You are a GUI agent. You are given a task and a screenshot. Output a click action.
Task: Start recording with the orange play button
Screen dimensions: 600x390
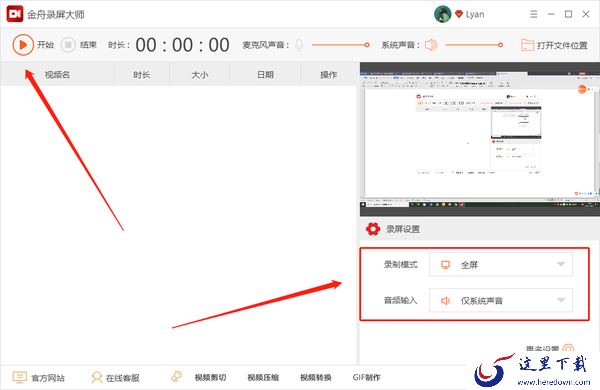(23, 45)
